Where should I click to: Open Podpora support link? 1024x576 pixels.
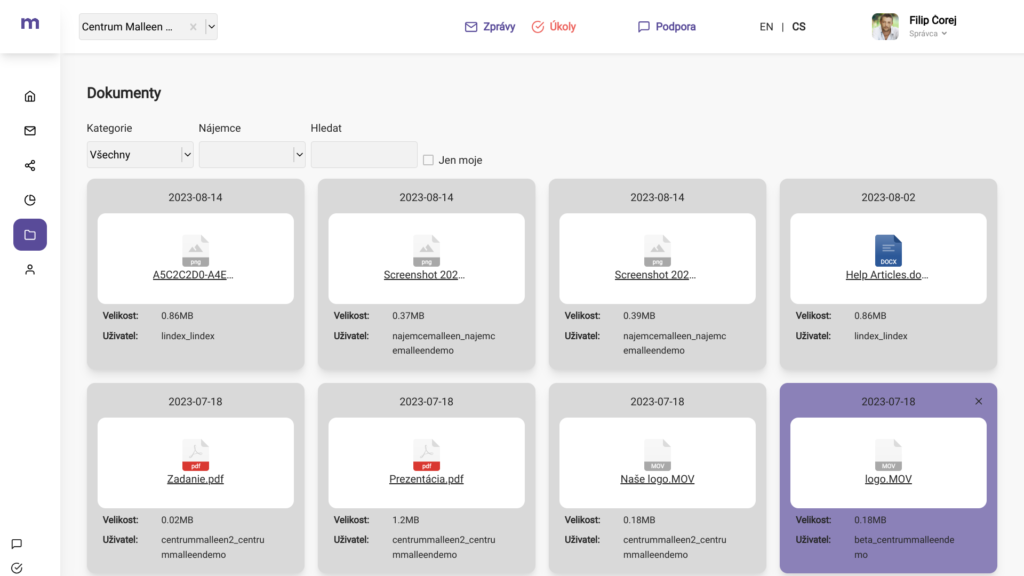click(666, 27)
